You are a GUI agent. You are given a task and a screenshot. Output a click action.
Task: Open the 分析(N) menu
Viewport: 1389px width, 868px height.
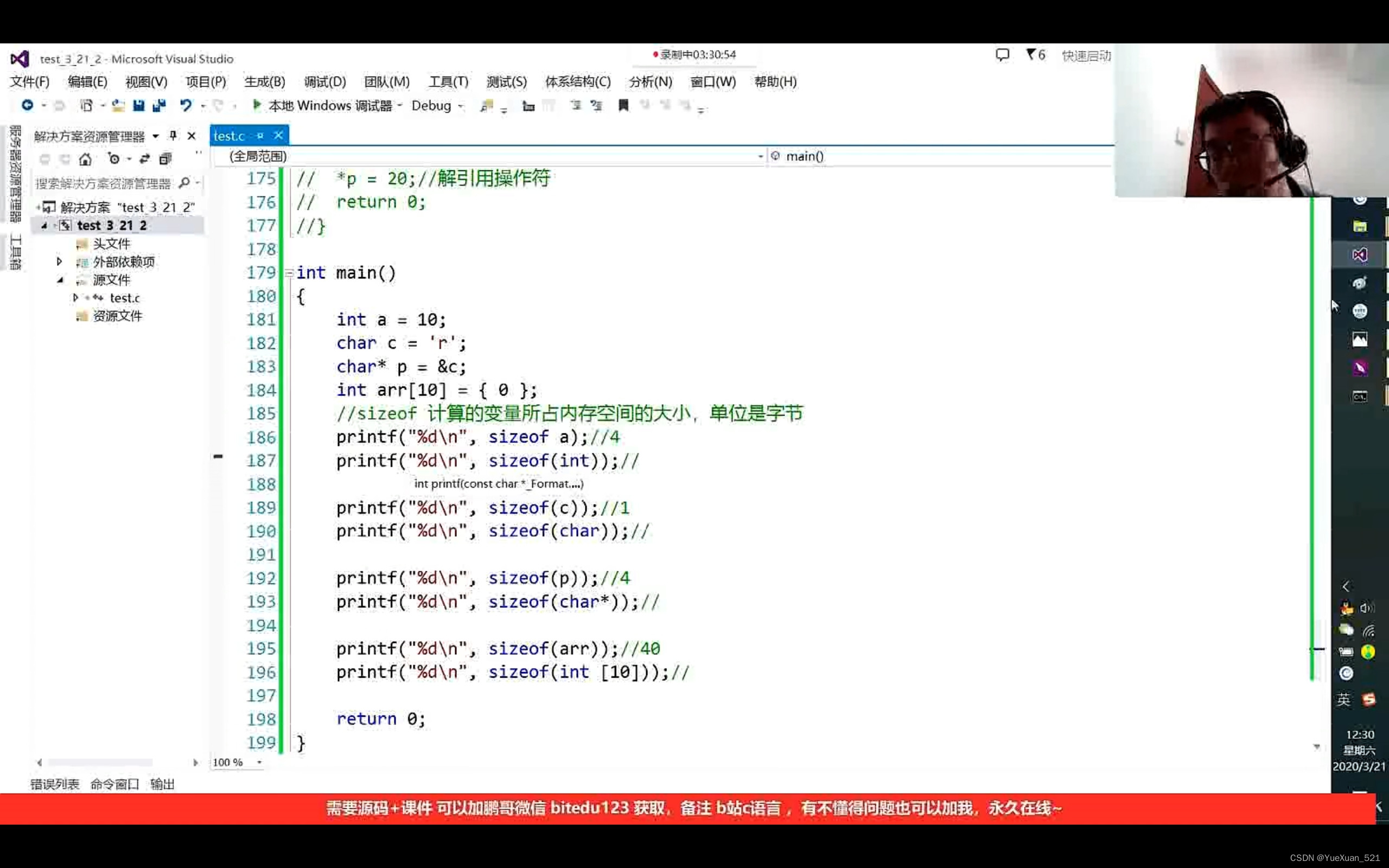point(651,81)
